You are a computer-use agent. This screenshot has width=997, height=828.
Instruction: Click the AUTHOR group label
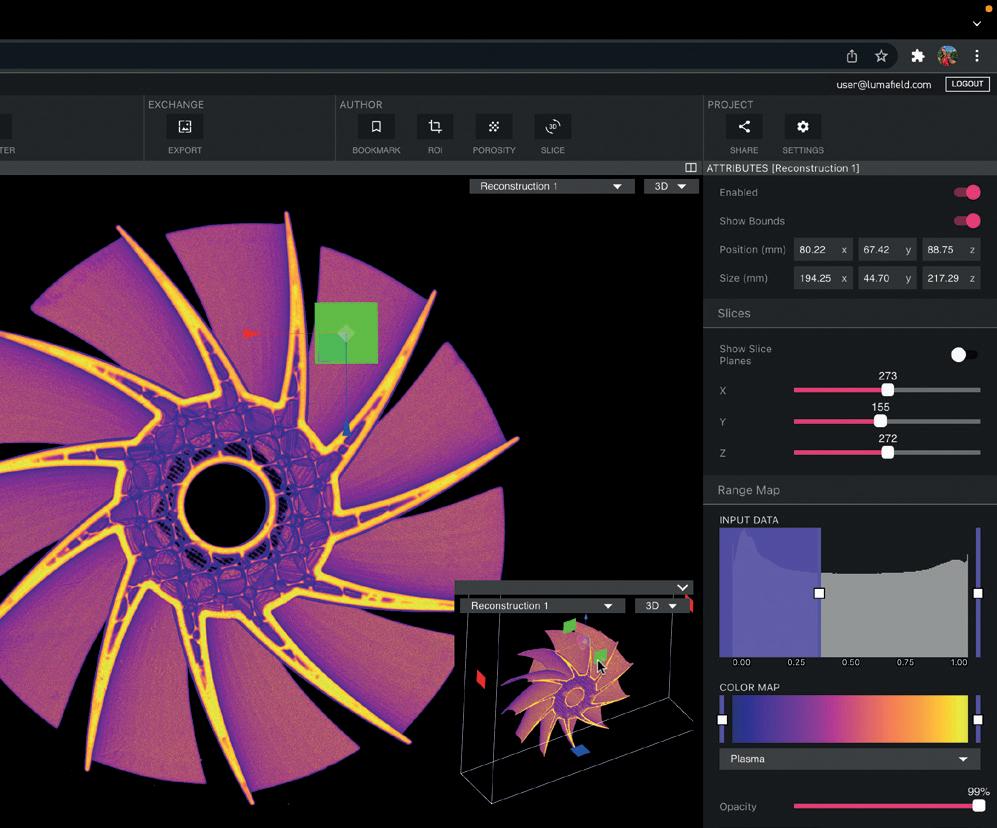(361, 104)
